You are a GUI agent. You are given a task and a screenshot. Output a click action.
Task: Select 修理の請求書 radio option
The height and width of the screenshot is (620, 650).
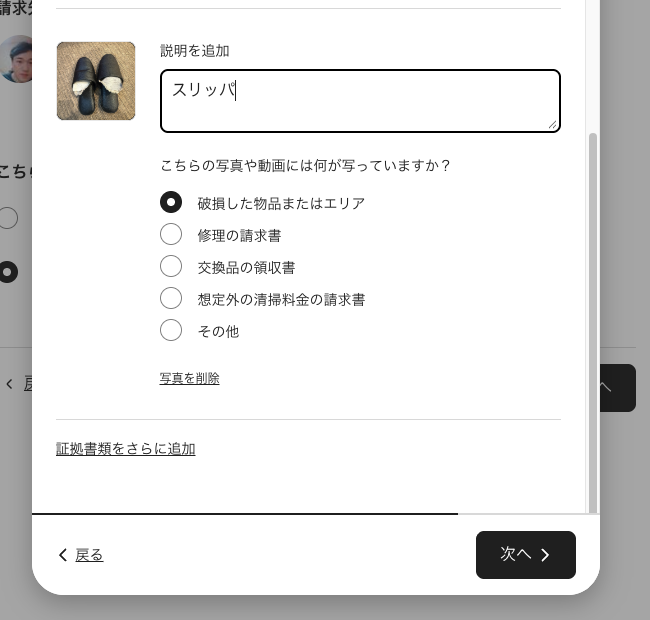point(171,235)
